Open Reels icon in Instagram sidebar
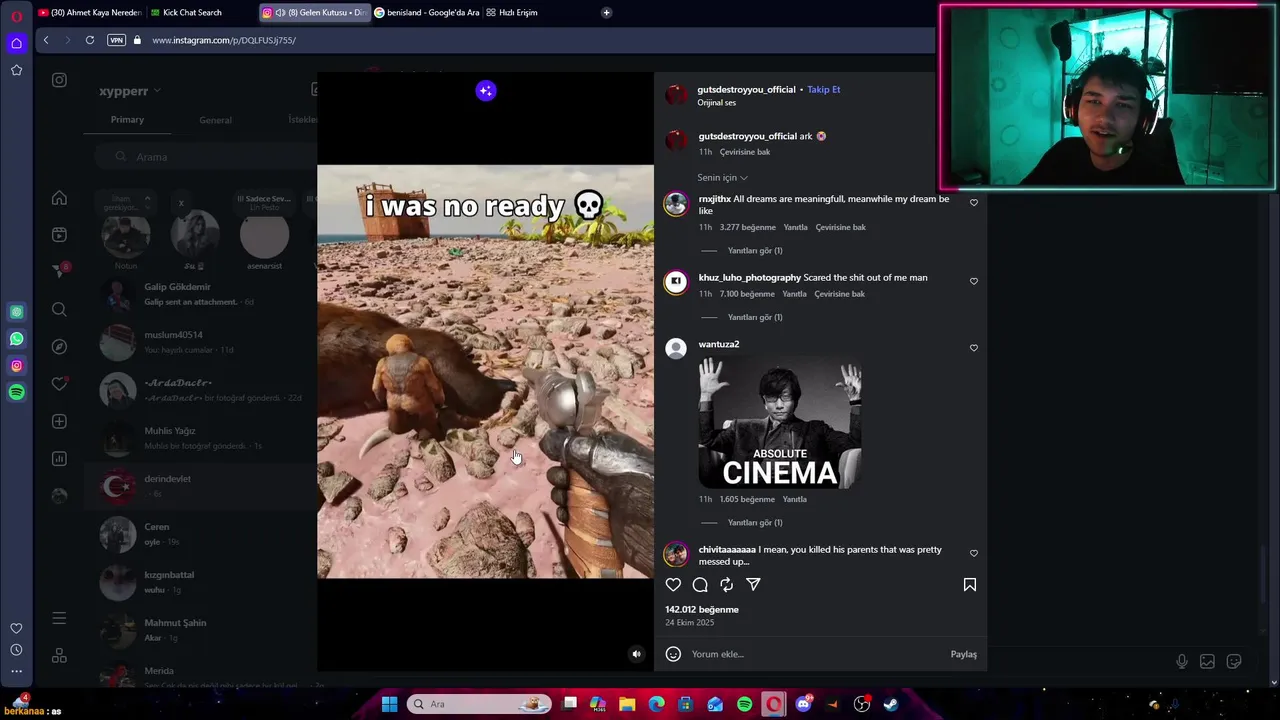Screen dimensions: 1280x720 click(59, 235)
